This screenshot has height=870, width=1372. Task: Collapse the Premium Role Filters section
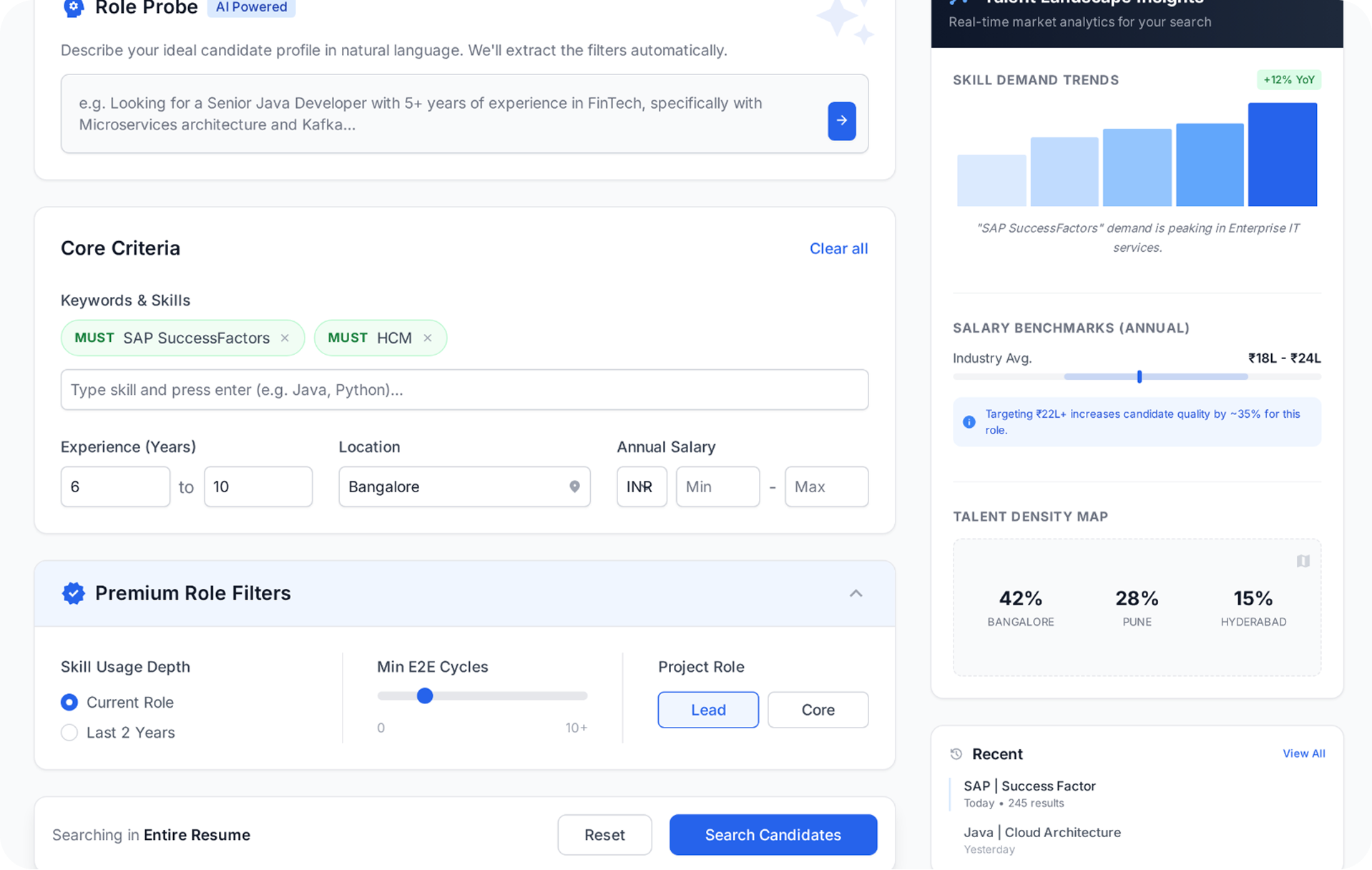coord(856,593)
